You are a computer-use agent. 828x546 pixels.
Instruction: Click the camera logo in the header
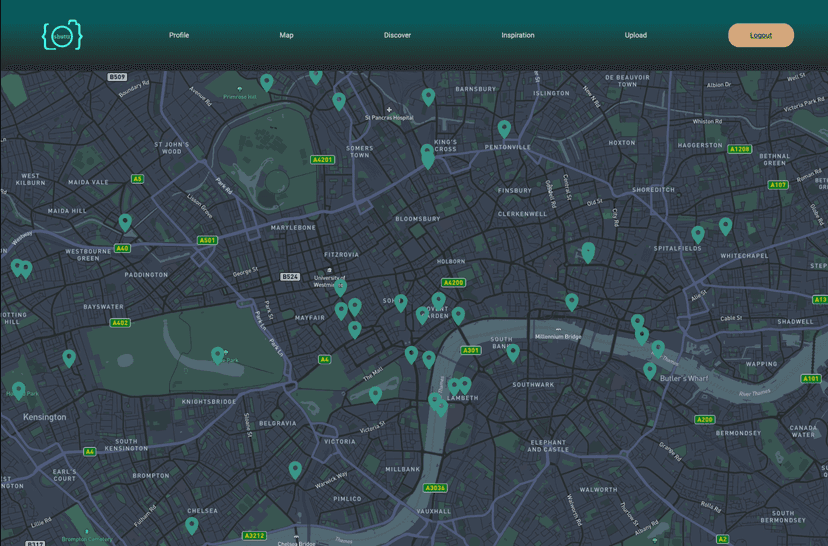coord(62,35)
